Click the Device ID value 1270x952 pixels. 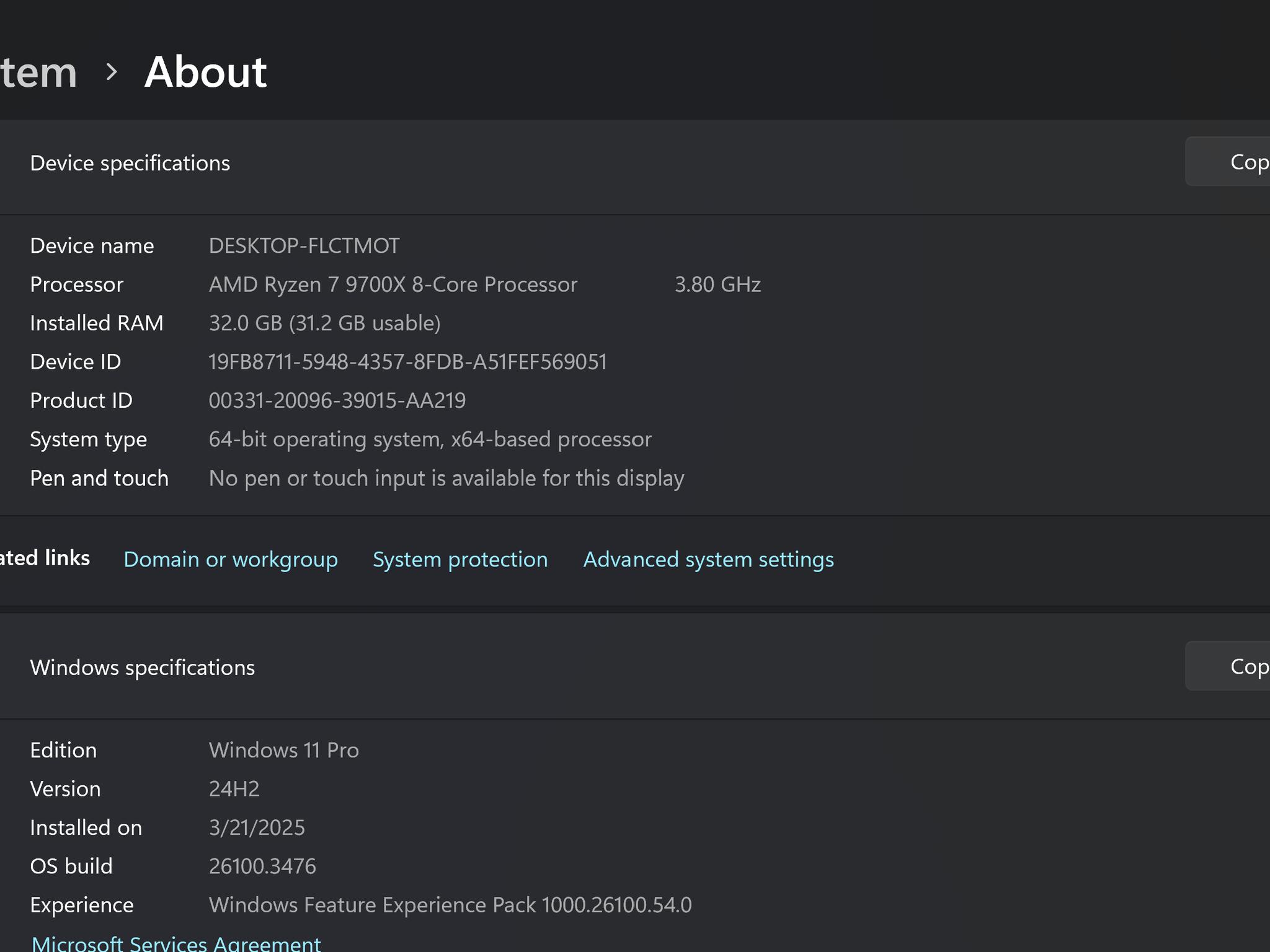pyautogui.click(x=407, y=361)
